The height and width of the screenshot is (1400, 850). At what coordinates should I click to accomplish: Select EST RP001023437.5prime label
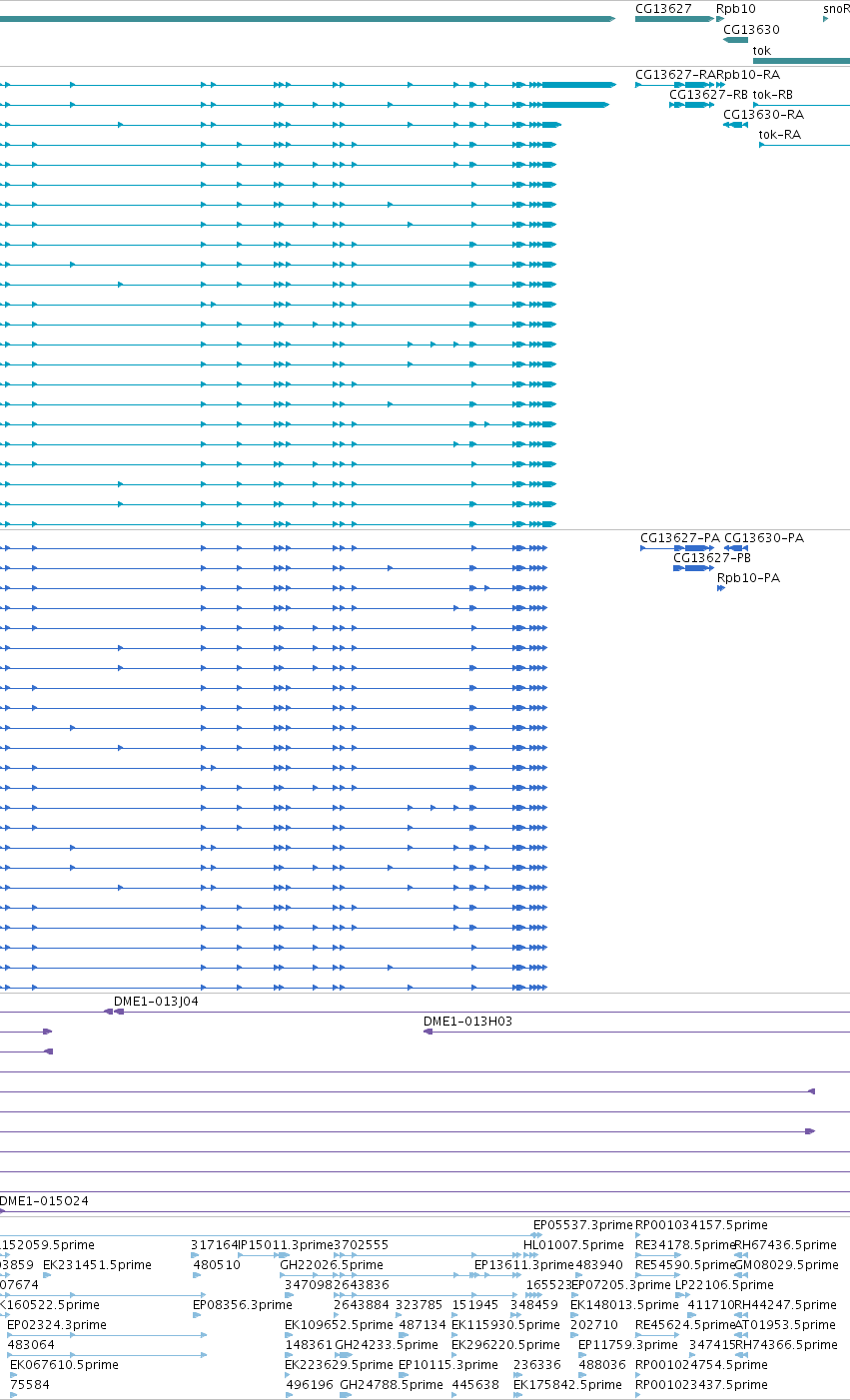[x=701, y=1385]
